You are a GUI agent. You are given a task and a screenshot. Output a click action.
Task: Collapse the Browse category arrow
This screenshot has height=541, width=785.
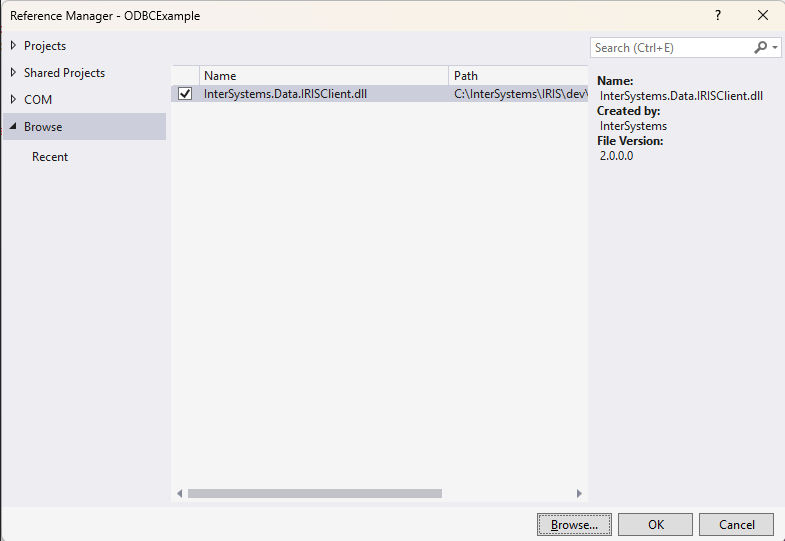(x=13, y=126)
